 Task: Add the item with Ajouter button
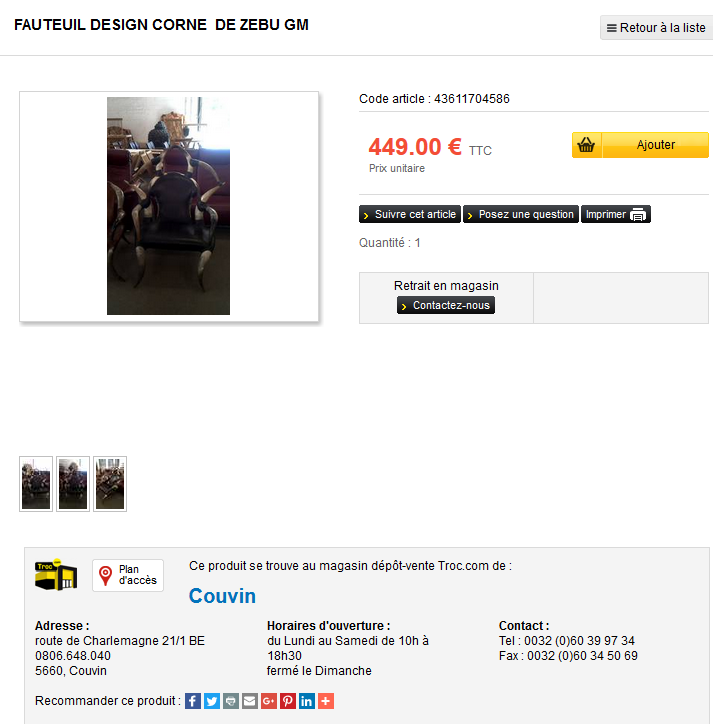pos(655,145)
